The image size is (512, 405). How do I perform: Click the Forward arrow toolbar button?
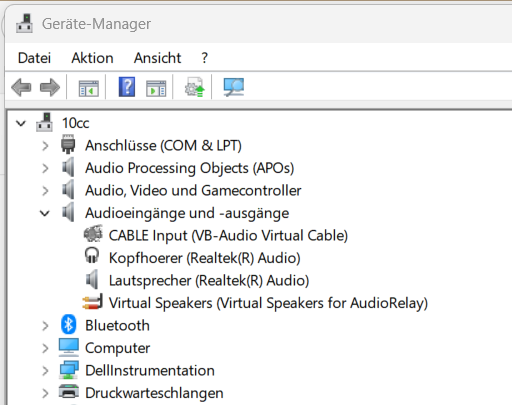pyautogui.click(x=50, y=87)
